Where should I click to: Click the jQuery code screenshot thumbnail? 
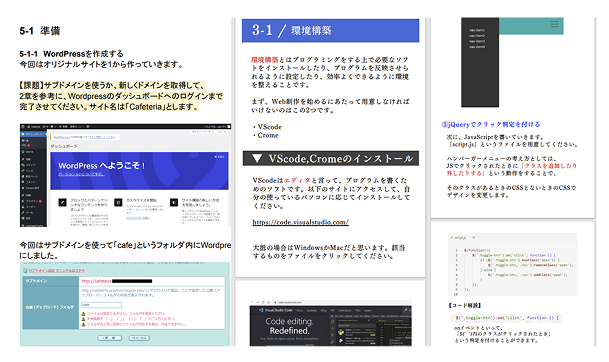click(x=512, y=264)
